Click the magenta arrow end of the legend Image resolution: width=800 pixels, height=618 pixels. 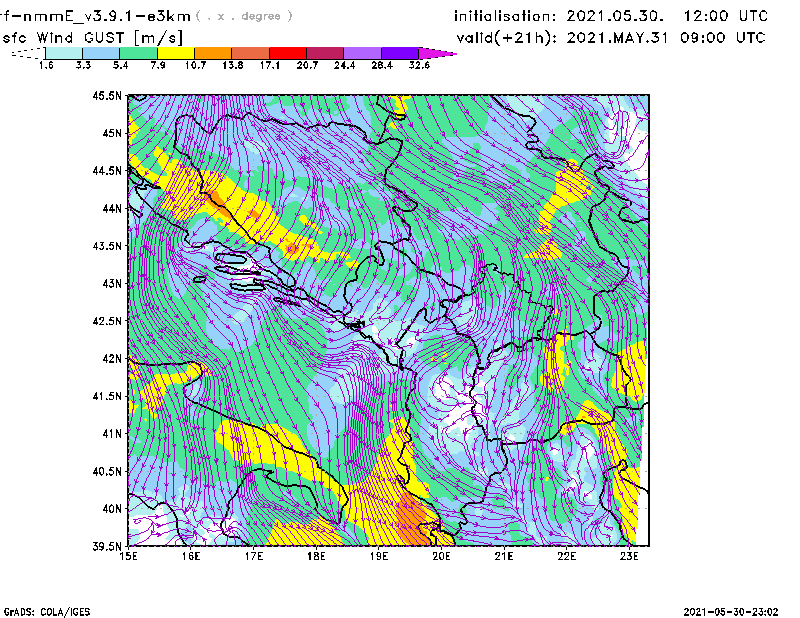coord(437,53)
